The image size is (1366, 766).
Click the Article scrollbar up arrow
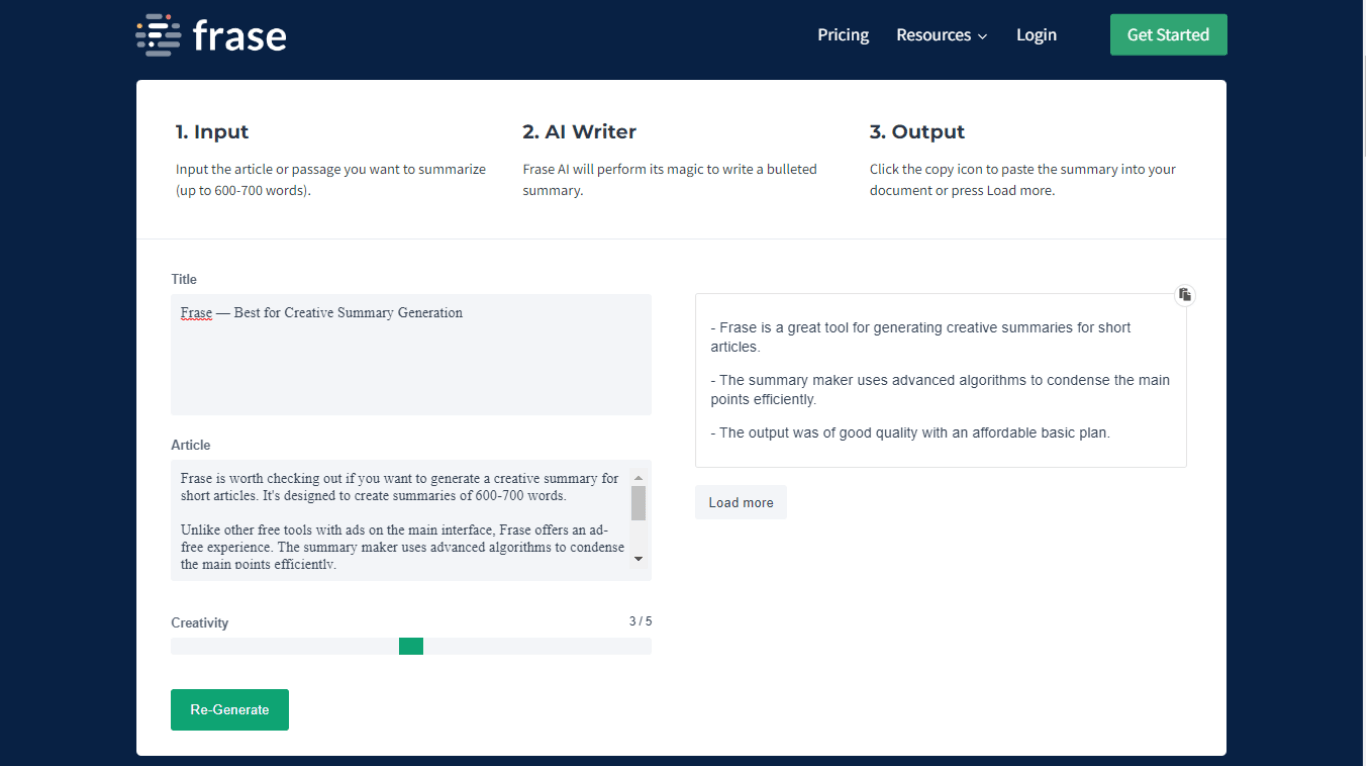(x=639, y=478)
